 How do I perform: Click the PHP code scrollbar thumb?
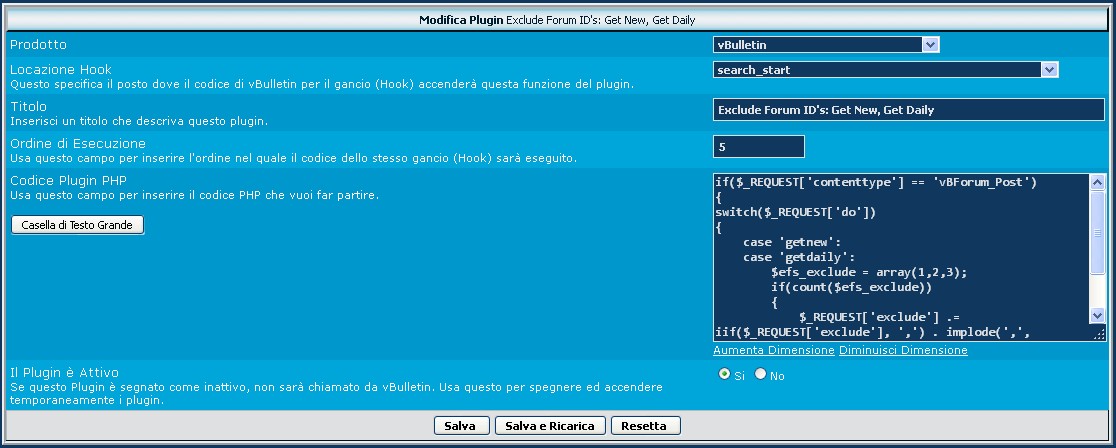(1097, 233)
